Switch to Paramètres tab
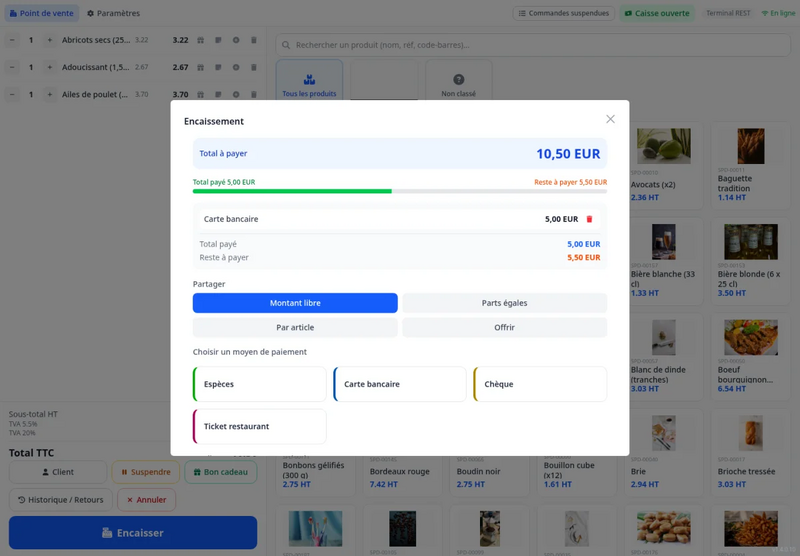 pyautogui.click(x=113, y=13)
